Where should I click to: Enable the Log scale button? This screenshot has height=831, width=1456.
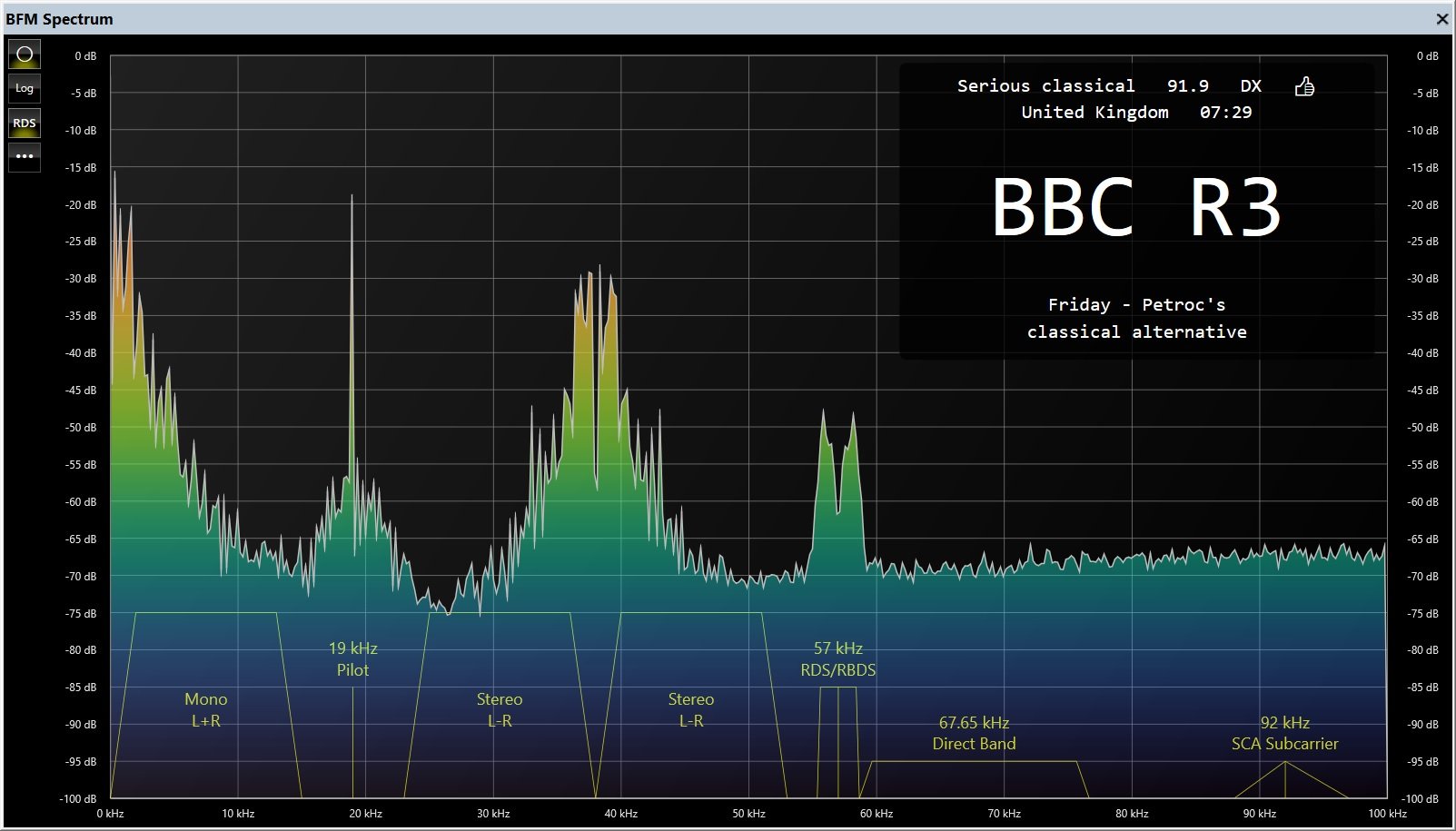[25, 88]
